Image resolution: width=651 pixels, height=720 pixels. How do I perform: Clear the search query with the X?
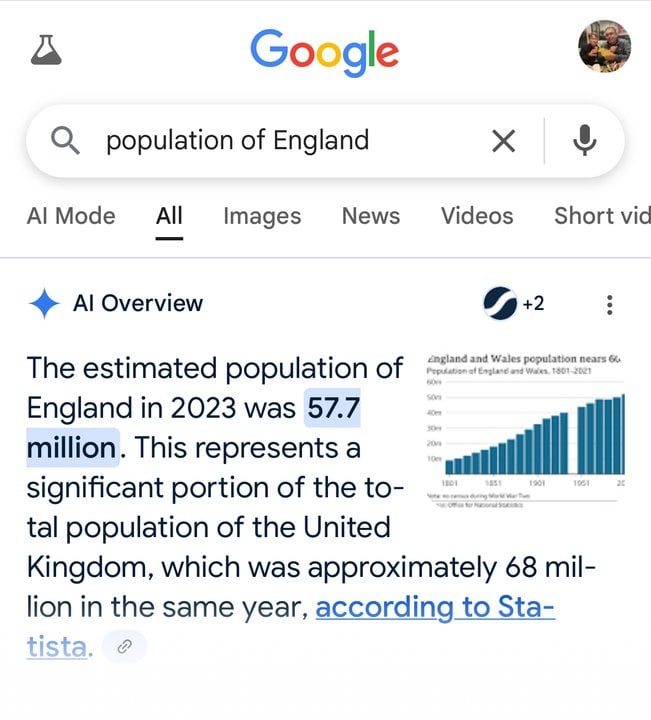pyautogui.click(x=503, y=141)
